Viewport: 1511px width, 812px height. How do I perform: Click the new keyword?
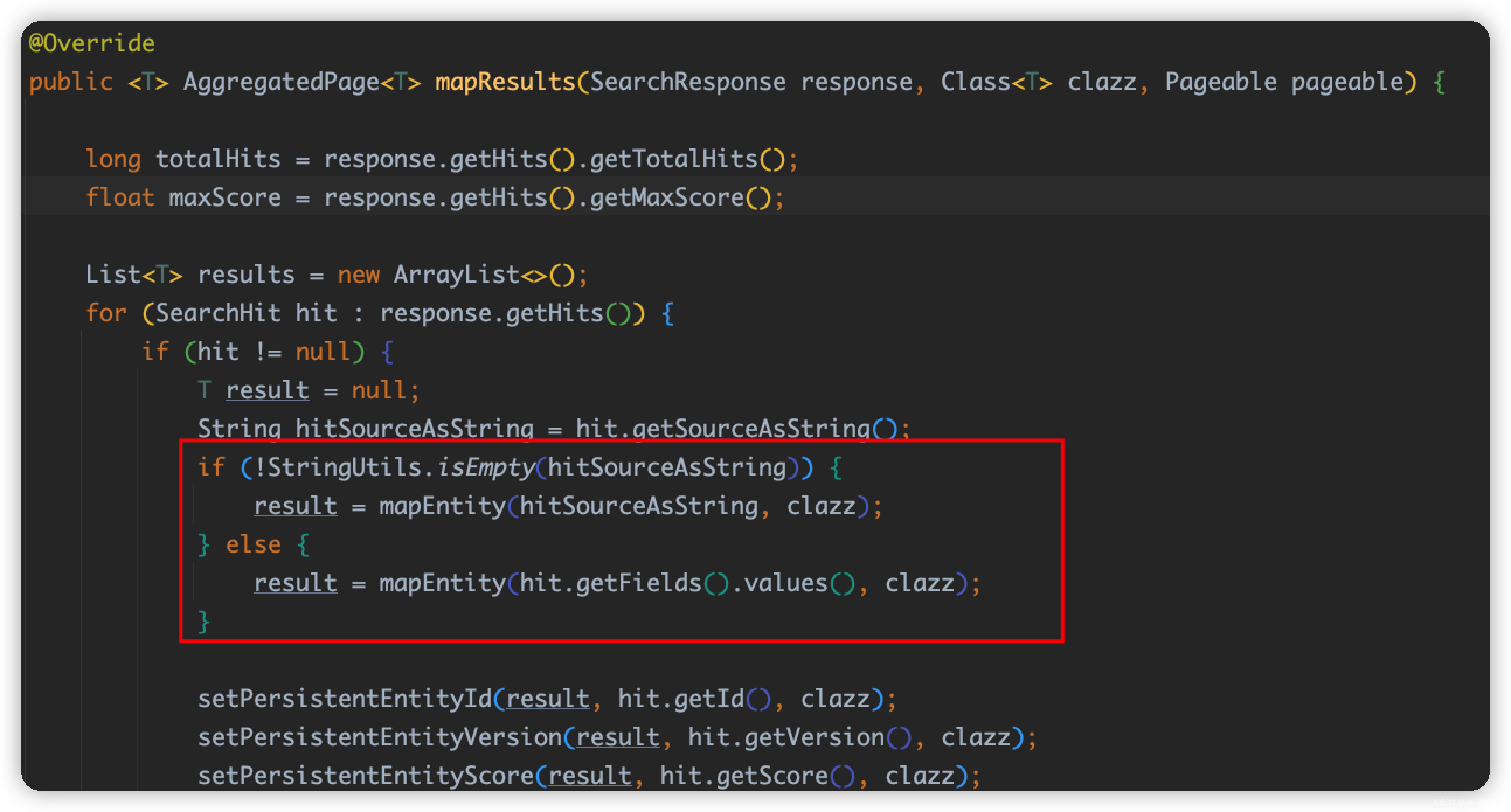tap(358, 275)
